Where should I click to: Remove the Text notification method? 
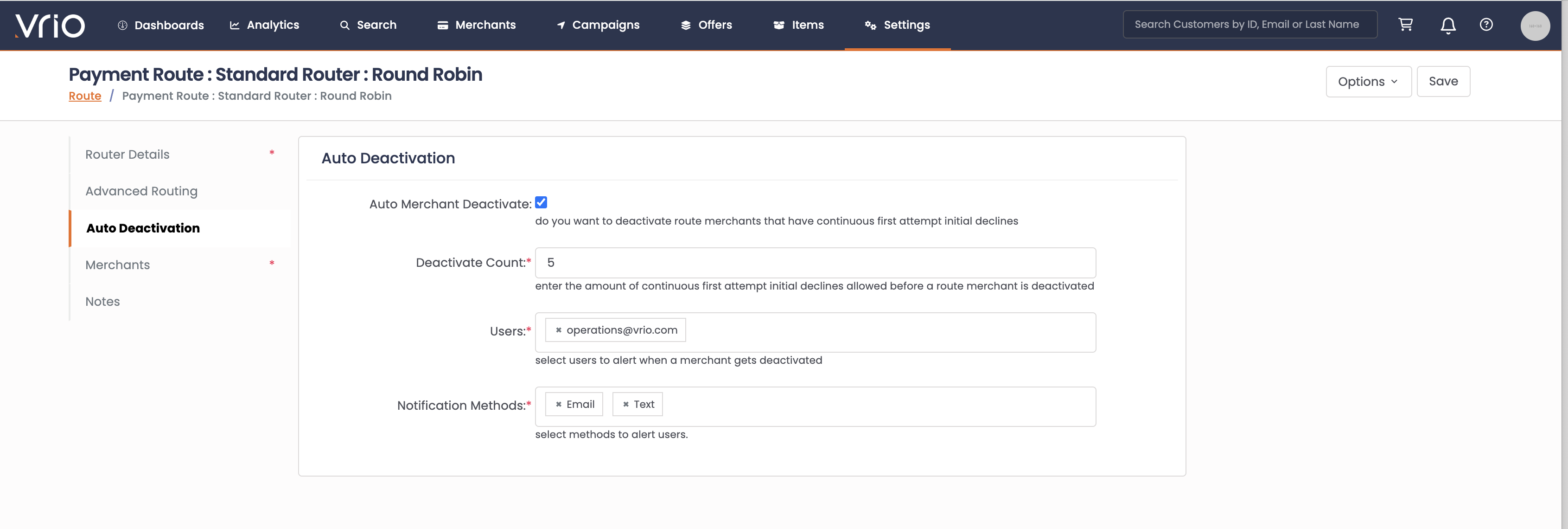click(625, 404)
